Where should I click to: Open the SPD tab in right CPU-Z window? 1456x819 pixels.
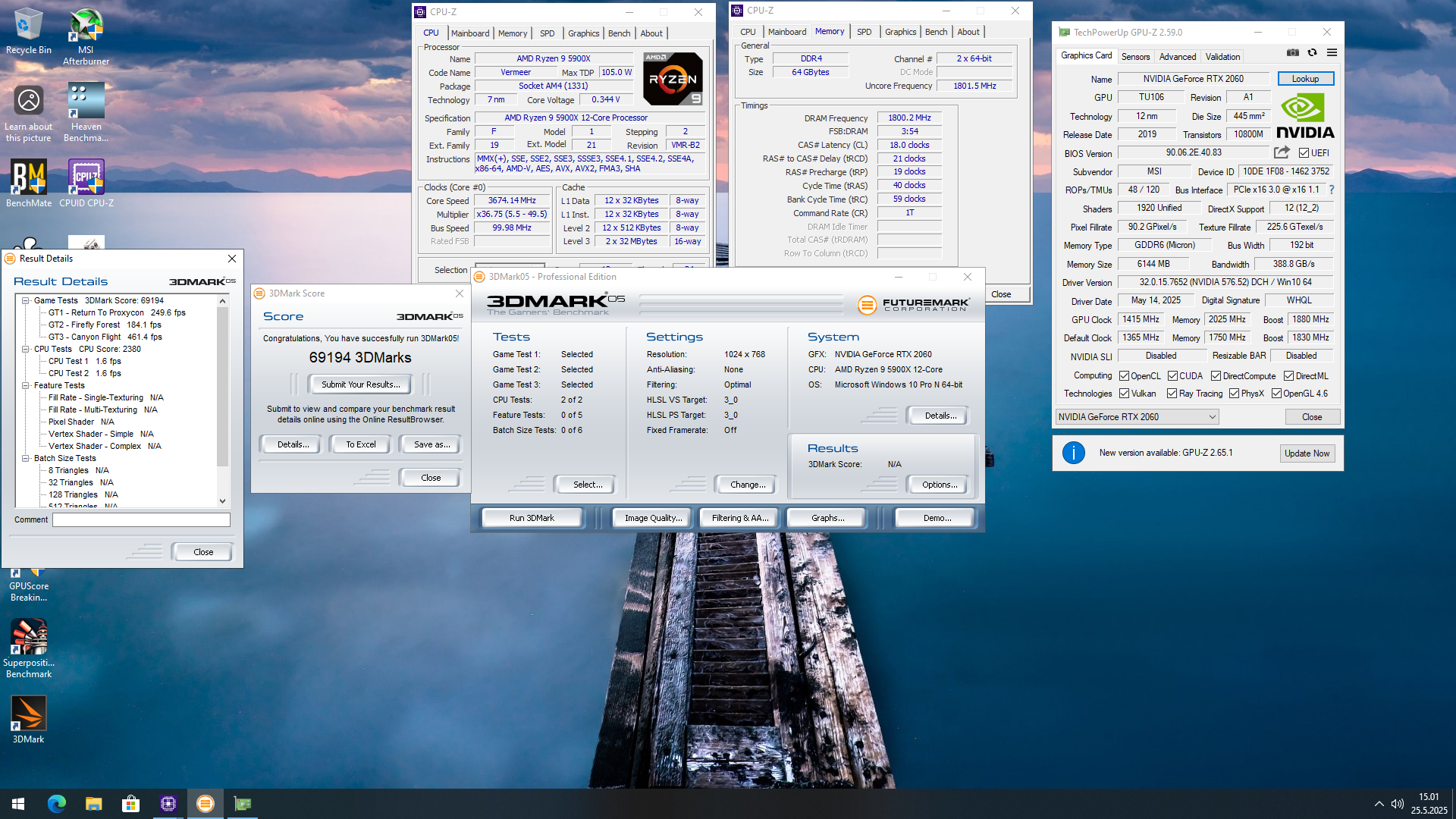pos(864,32)
